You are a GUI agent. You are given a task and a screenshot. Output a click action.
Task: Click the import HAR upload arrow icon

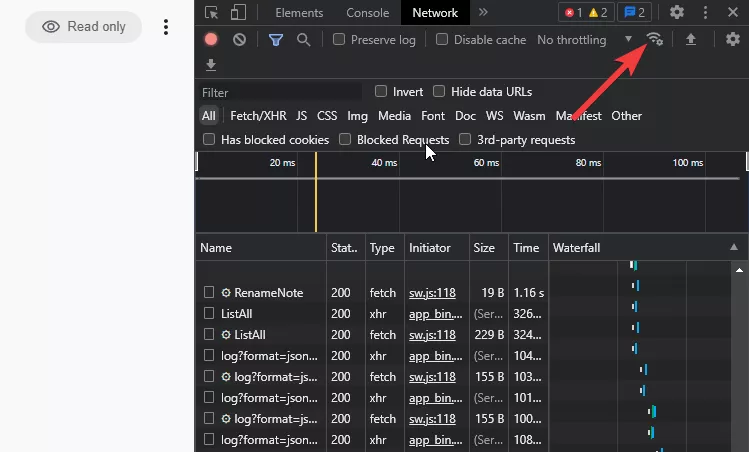(691, 39)
